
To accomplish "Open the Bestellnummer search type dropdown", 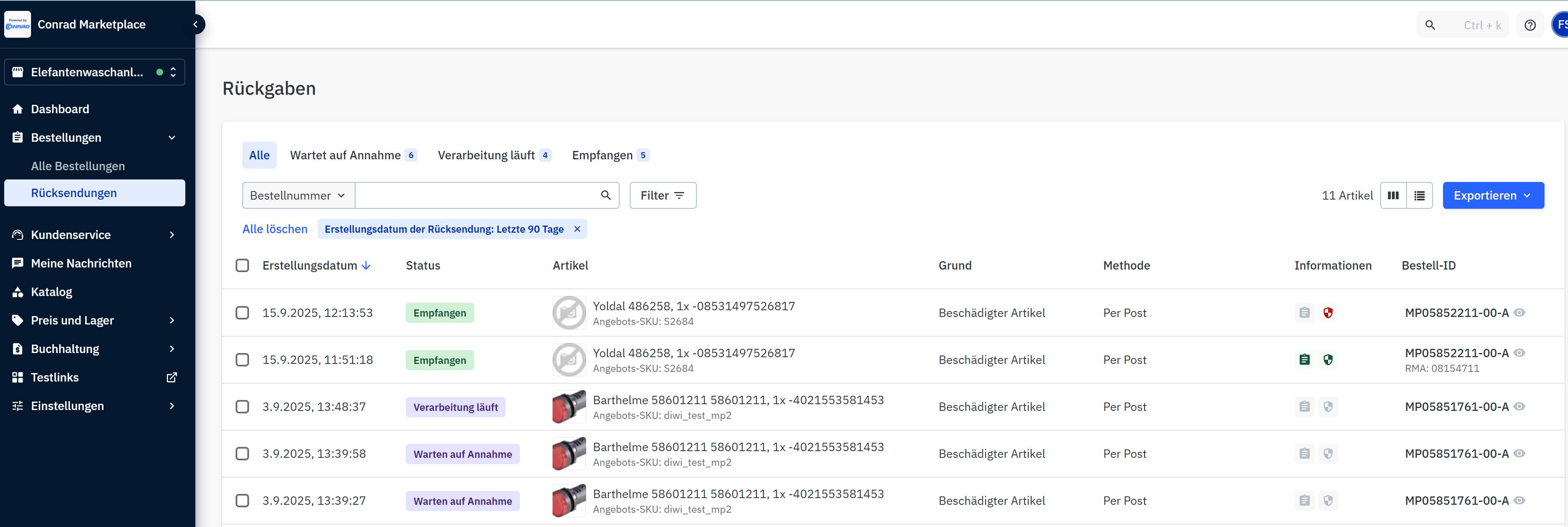I will coord(298,195).
